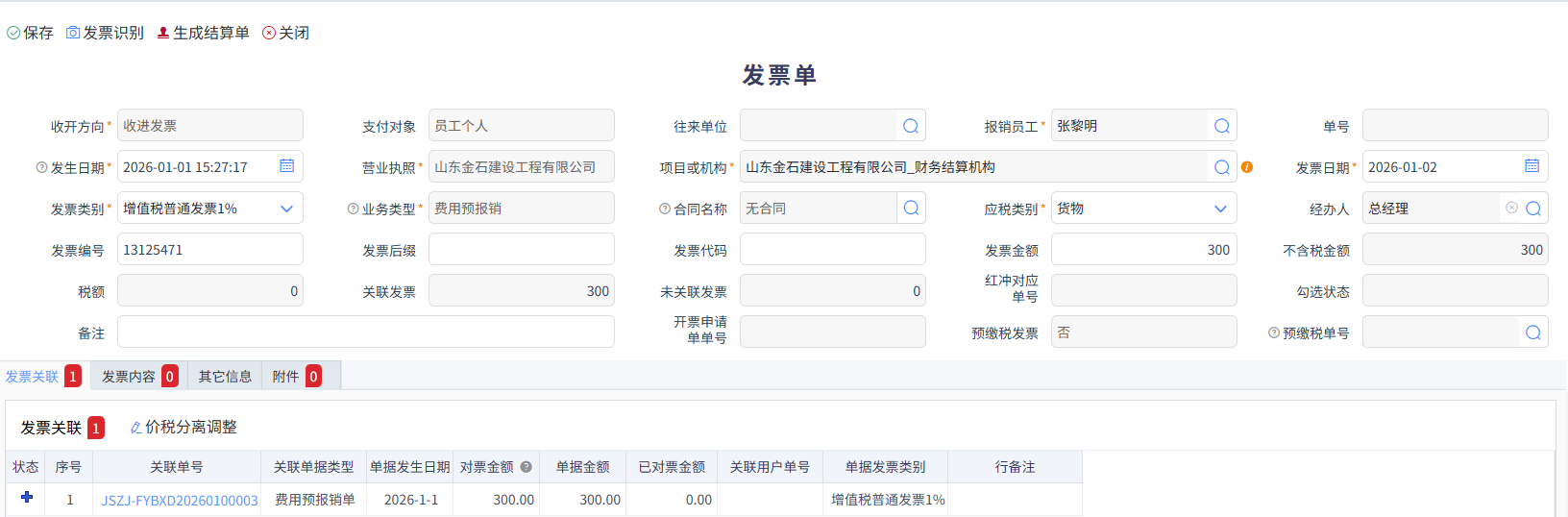Click the search icon in 合同名称 field
The width and height of the screenshot is (1568, 517).
tap(911, 208)
